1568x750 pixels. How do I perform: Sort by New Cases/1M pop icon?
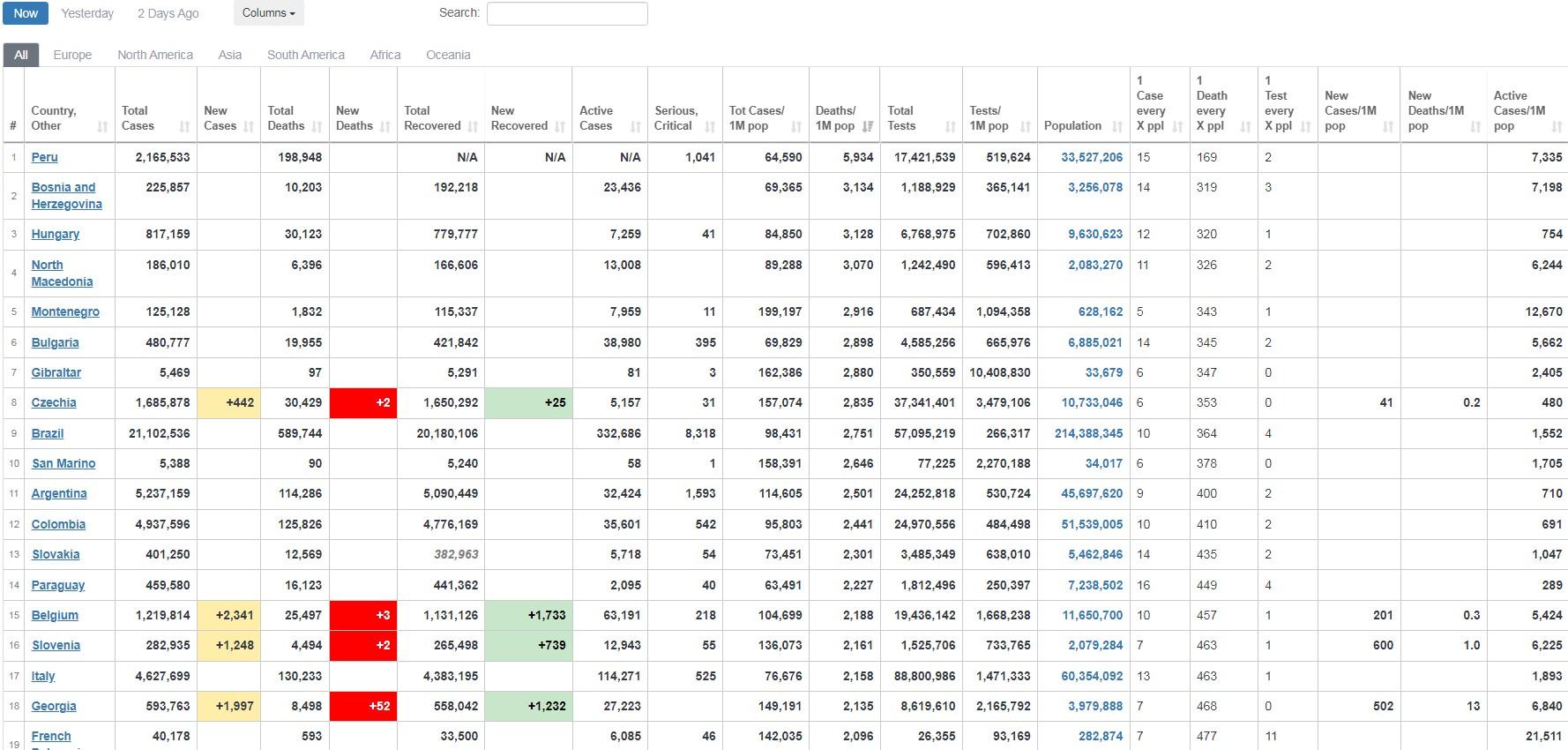pyautogui.click(x=1388, y=127)
